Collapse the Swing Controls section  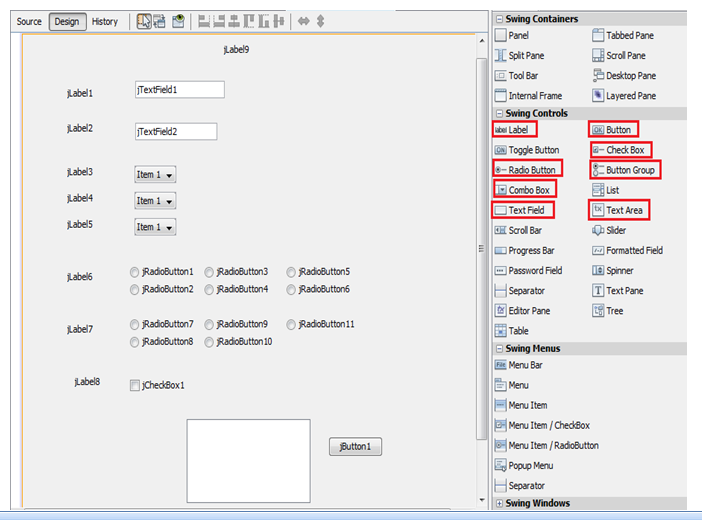[x=499, y=114]
